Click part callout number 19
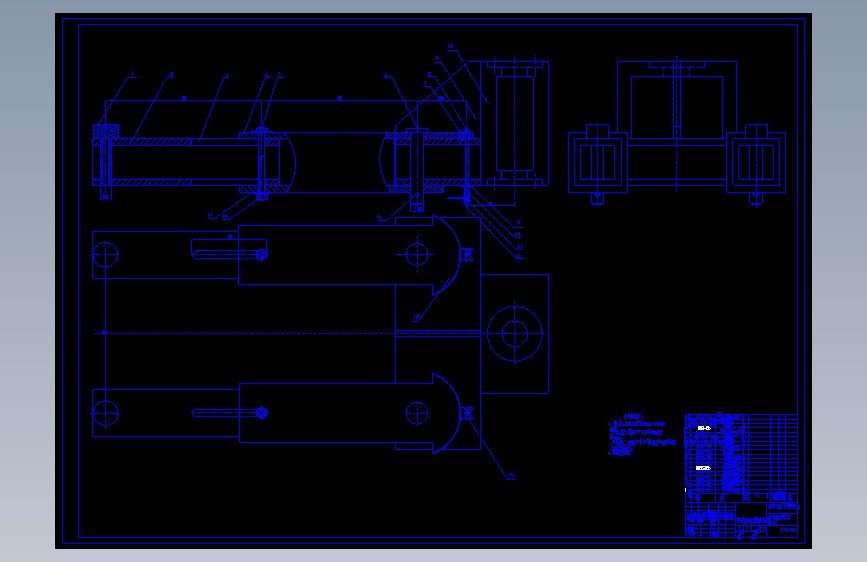This screenshot has height=562, width=867. (x=511, y=476)
